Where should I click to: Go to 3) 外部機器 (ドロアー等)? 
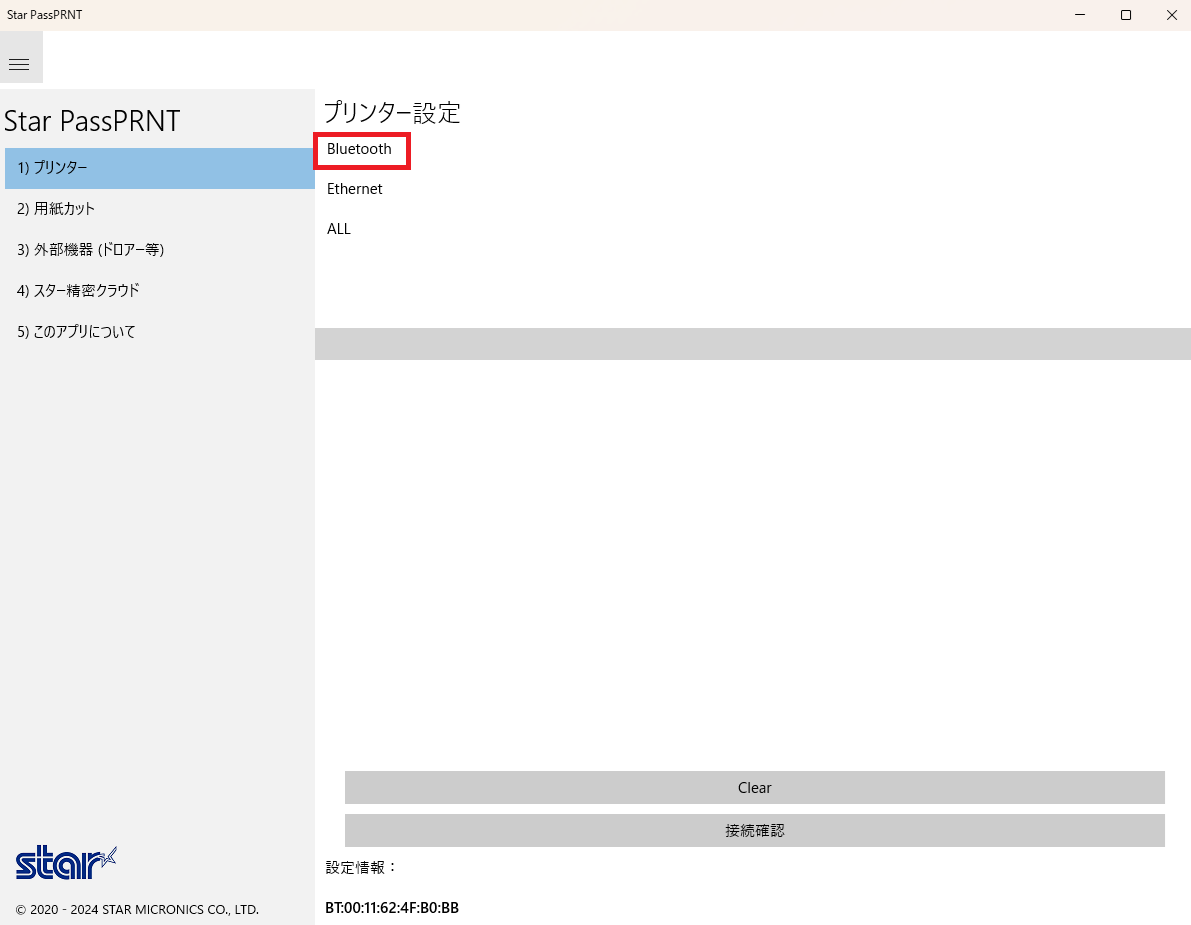158,250
